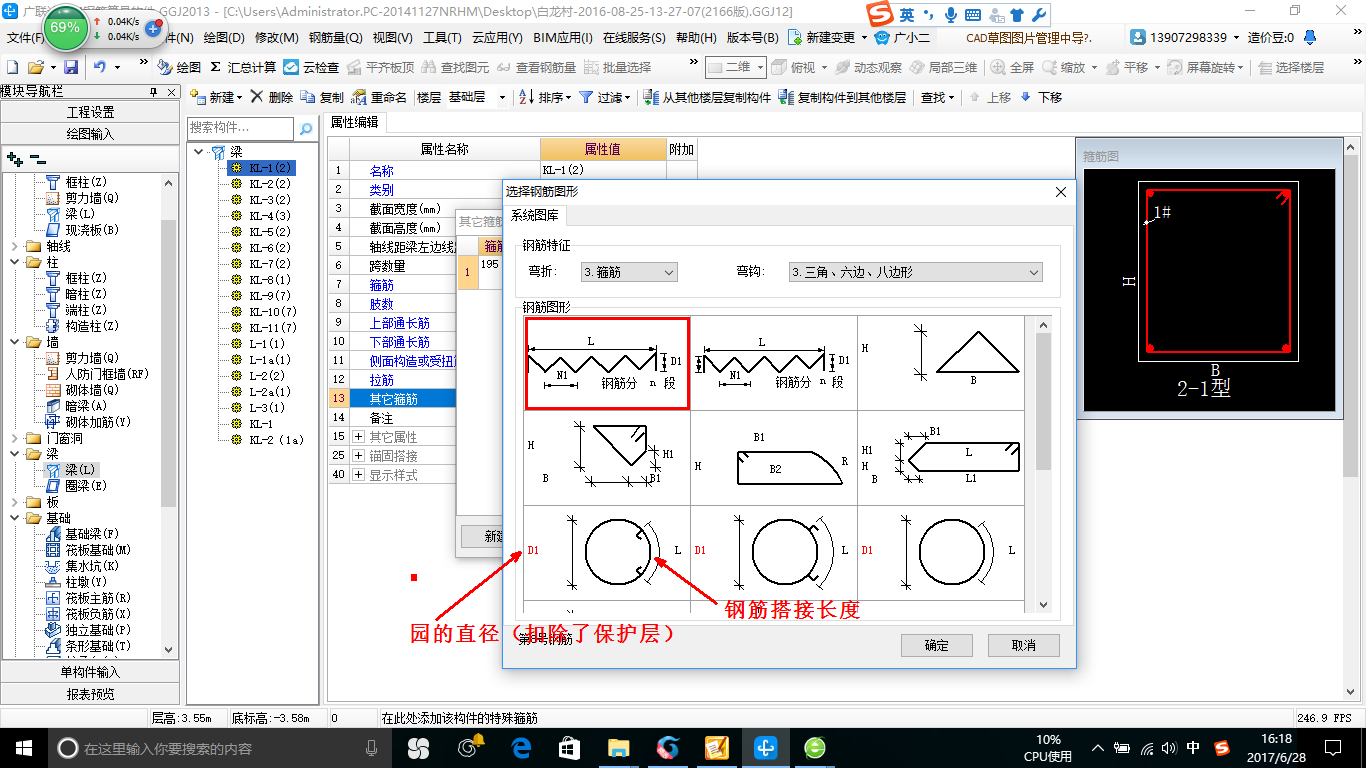This screenshot has width=1366, height=768.
Task: Click 删除 delete X icon
Action: (x=257, y=97)
